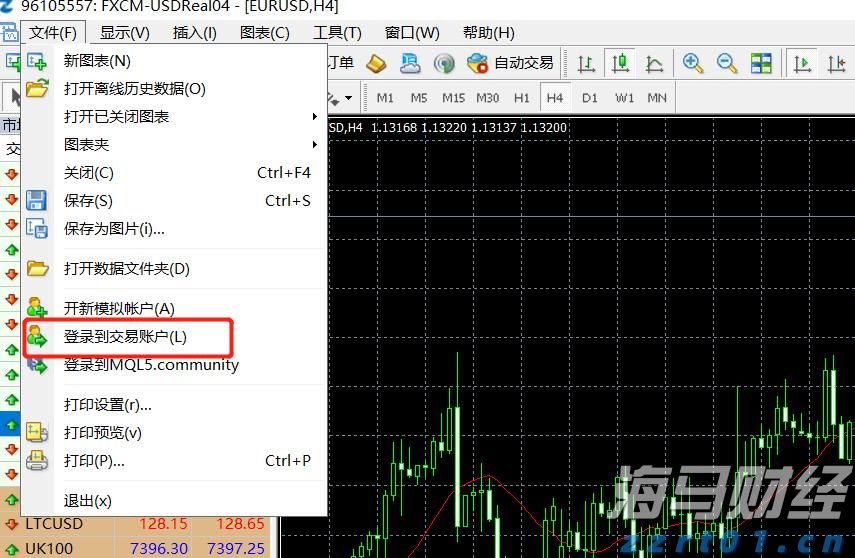Choose 保存为图片(i)... from the menu
855x558 pixels.
coord(114,229)
